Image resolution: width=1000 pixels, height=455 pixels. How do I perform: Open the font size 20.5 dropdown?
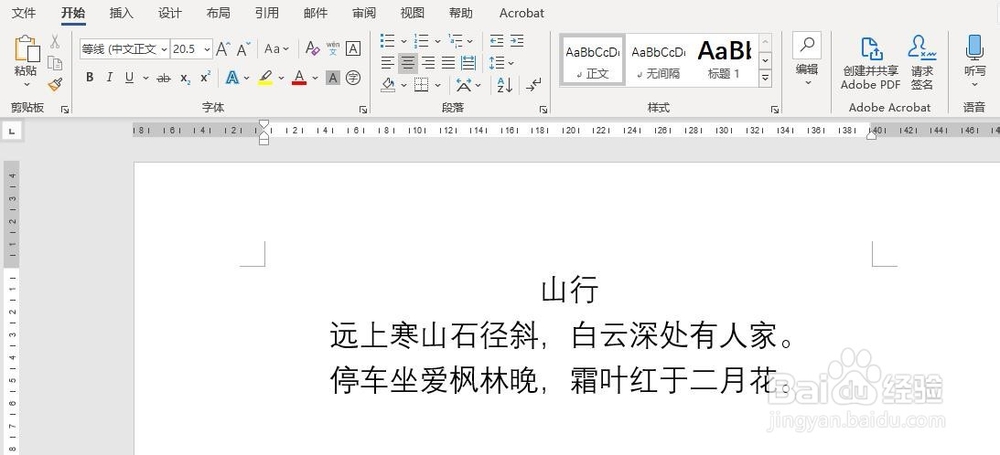[x=207, y=49]
